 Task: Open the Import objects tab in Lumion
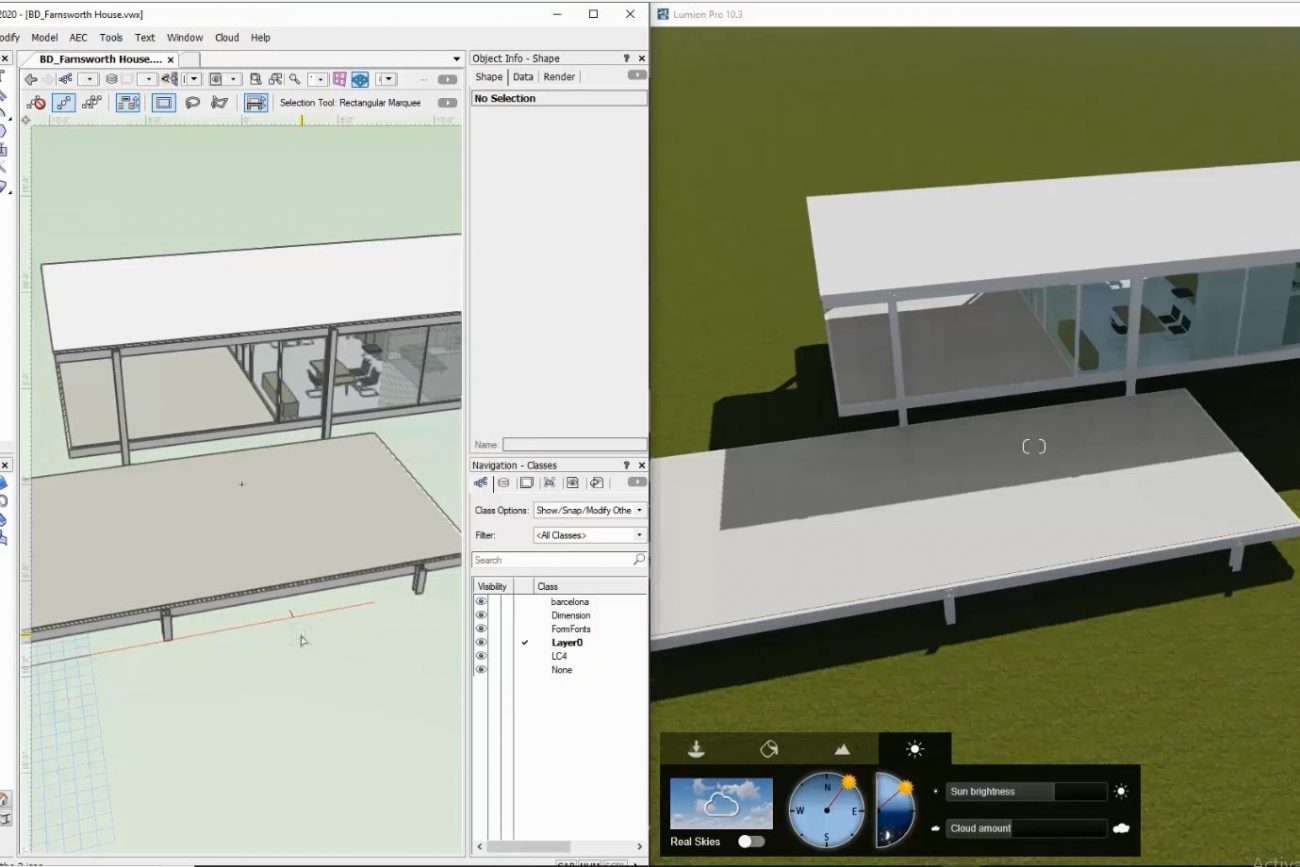[697, 749]
